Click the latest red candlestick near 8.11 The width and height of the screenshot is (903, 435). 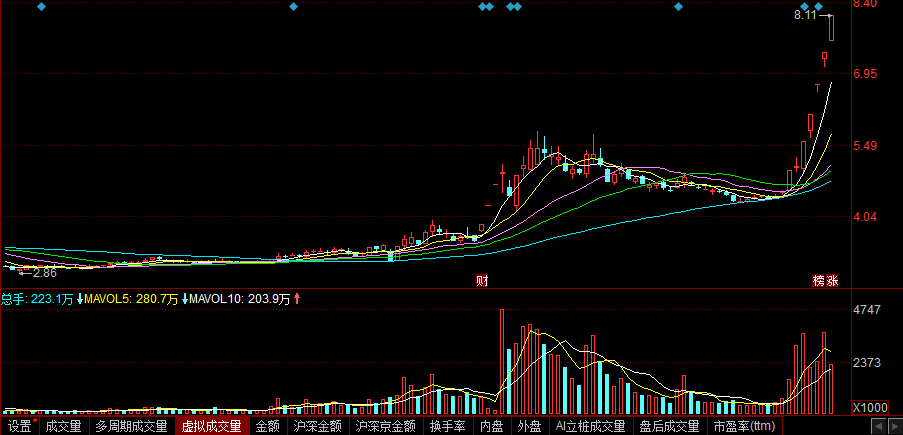pyautogui.click(x=832, y=28)
